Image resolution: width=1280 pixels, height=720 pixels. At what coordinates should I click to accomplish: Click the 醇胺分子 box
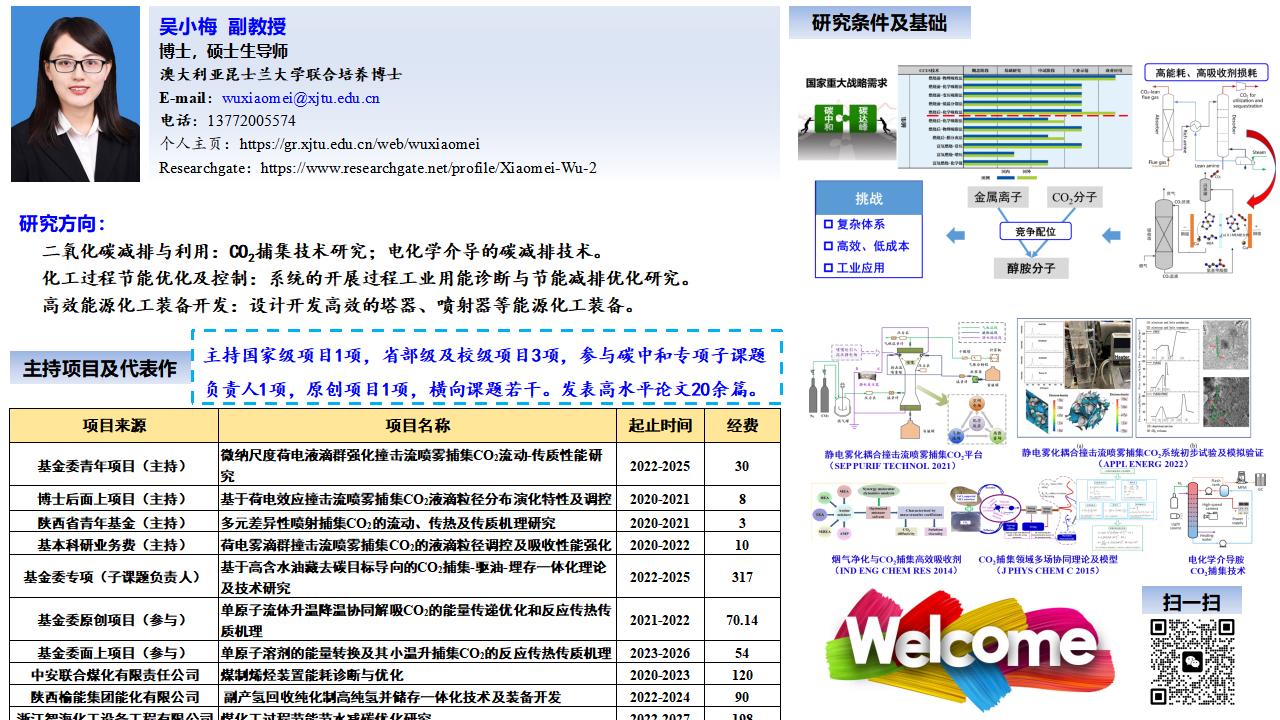[1030, 268]
